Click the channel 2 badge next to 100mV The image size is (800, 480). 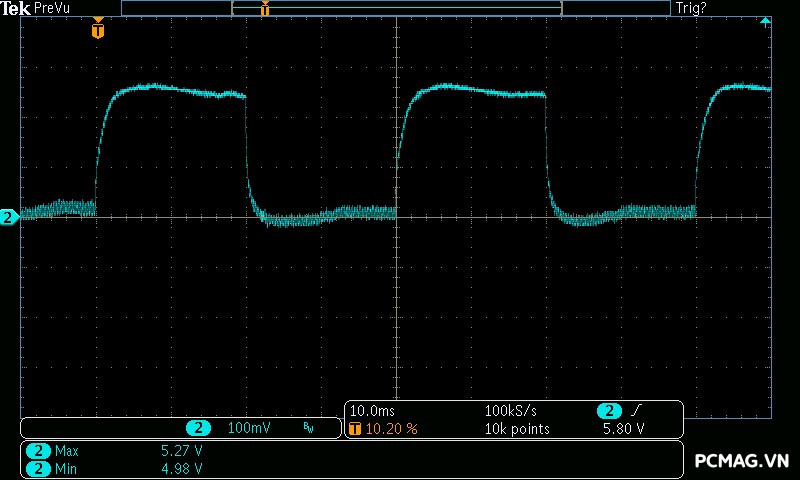[198, 428]
